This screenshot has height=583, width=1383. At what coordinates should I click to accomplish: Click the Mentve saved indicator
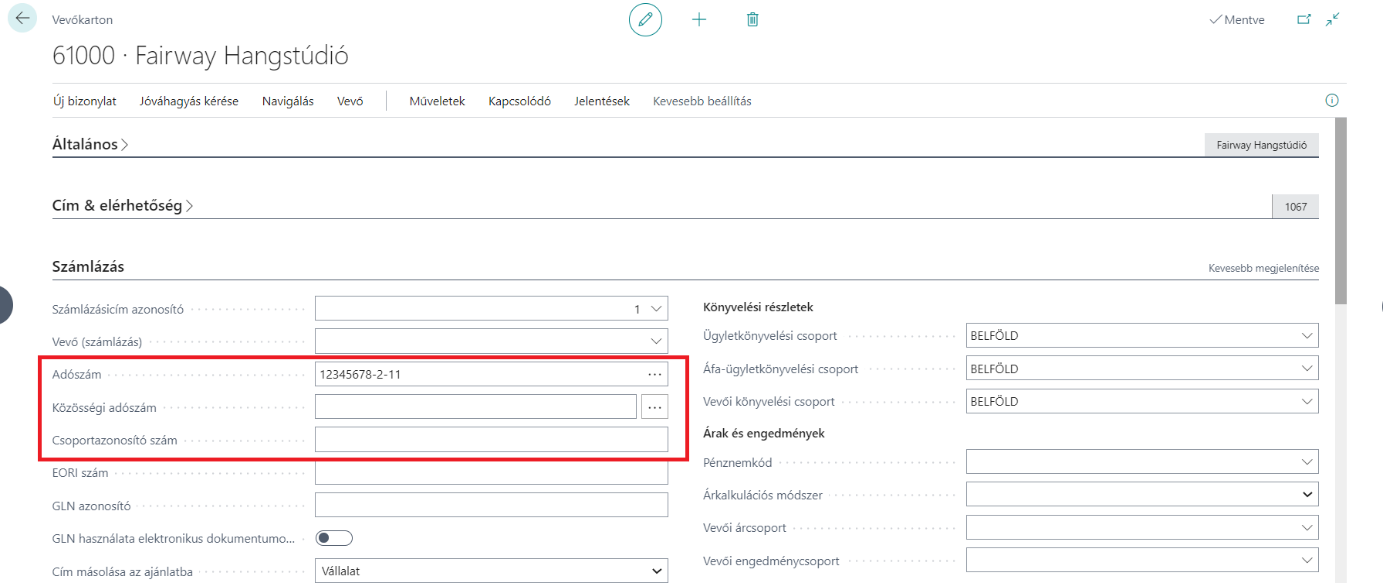1237,20
